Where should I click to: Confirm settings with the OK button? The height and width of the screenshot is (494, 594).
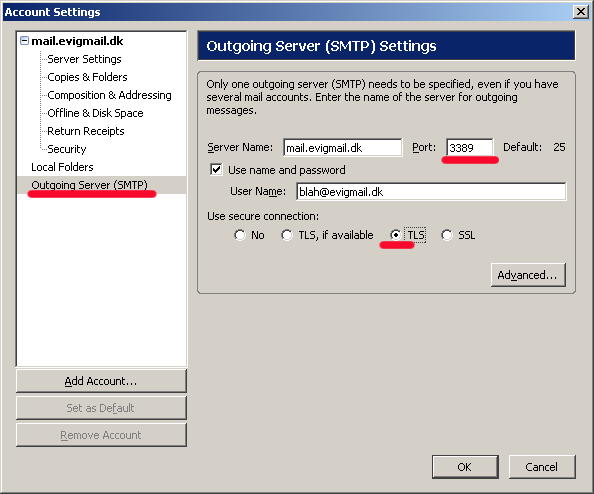(x=465, y=467)
